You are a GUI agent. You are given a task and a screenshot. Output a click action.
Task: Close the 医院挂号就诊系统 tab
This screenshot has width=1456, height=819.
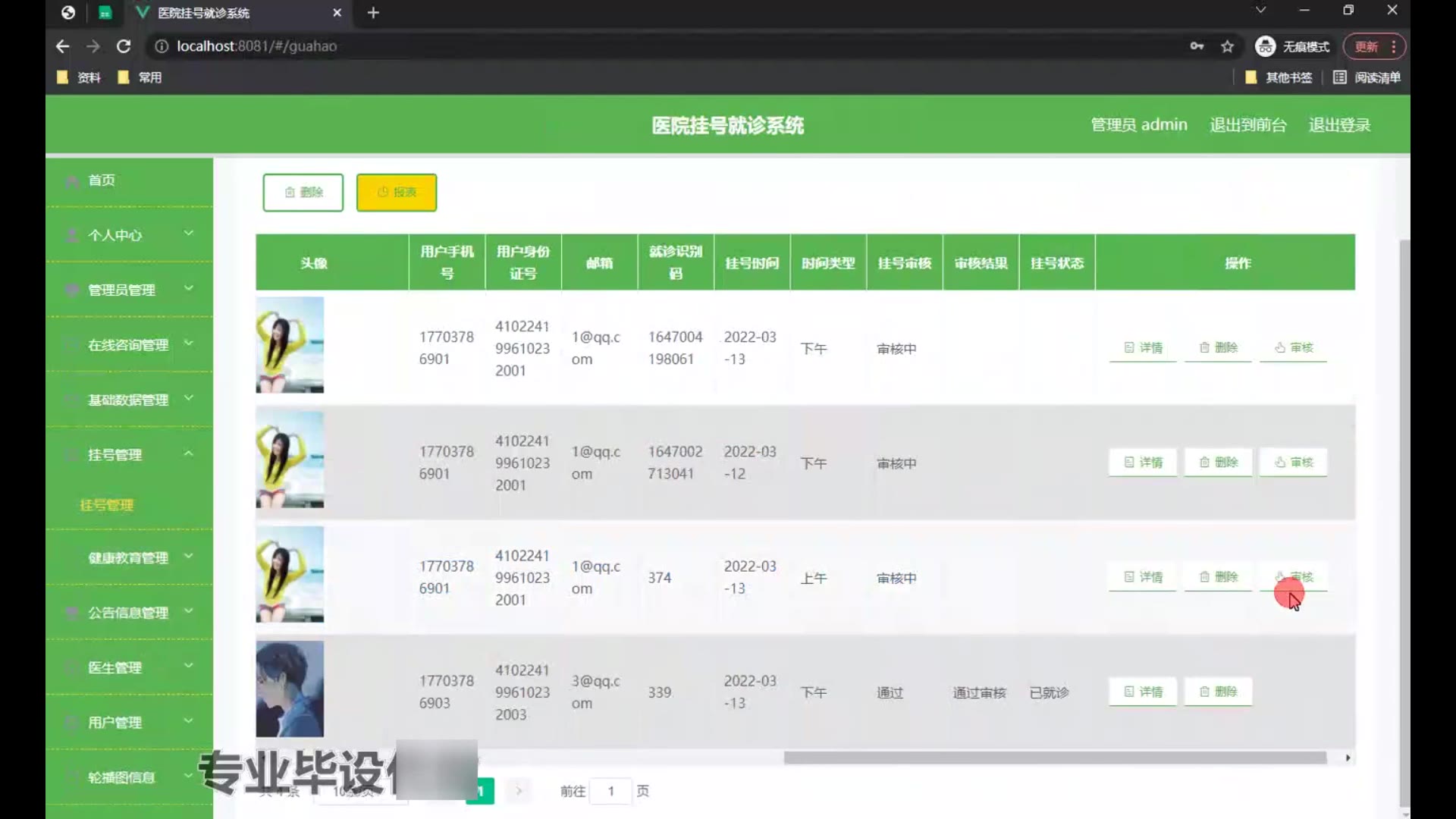pos(337,13)
